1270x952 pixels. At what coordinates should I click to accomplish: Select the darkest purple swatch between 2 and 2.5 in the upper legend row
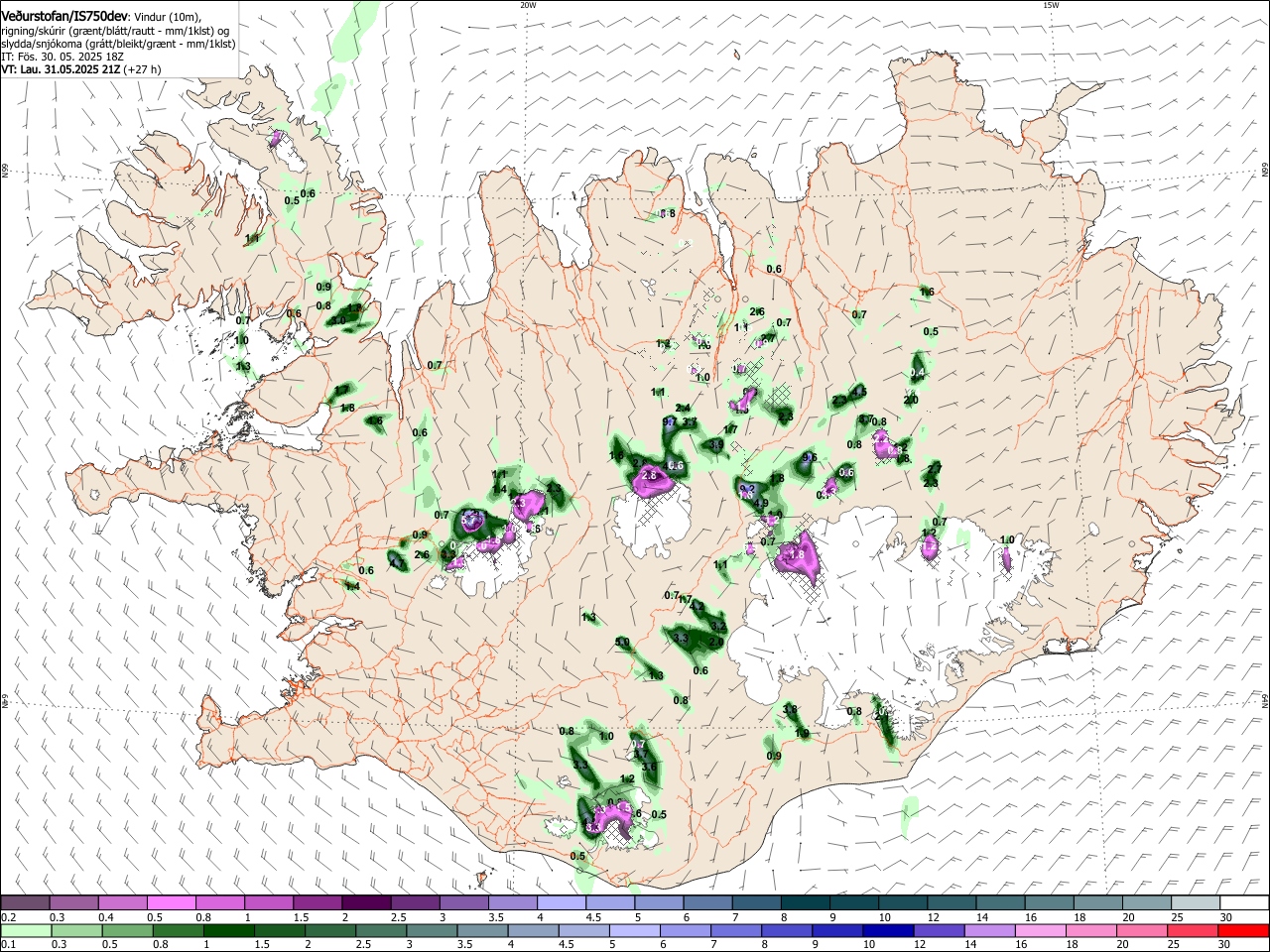pos(366,903)
